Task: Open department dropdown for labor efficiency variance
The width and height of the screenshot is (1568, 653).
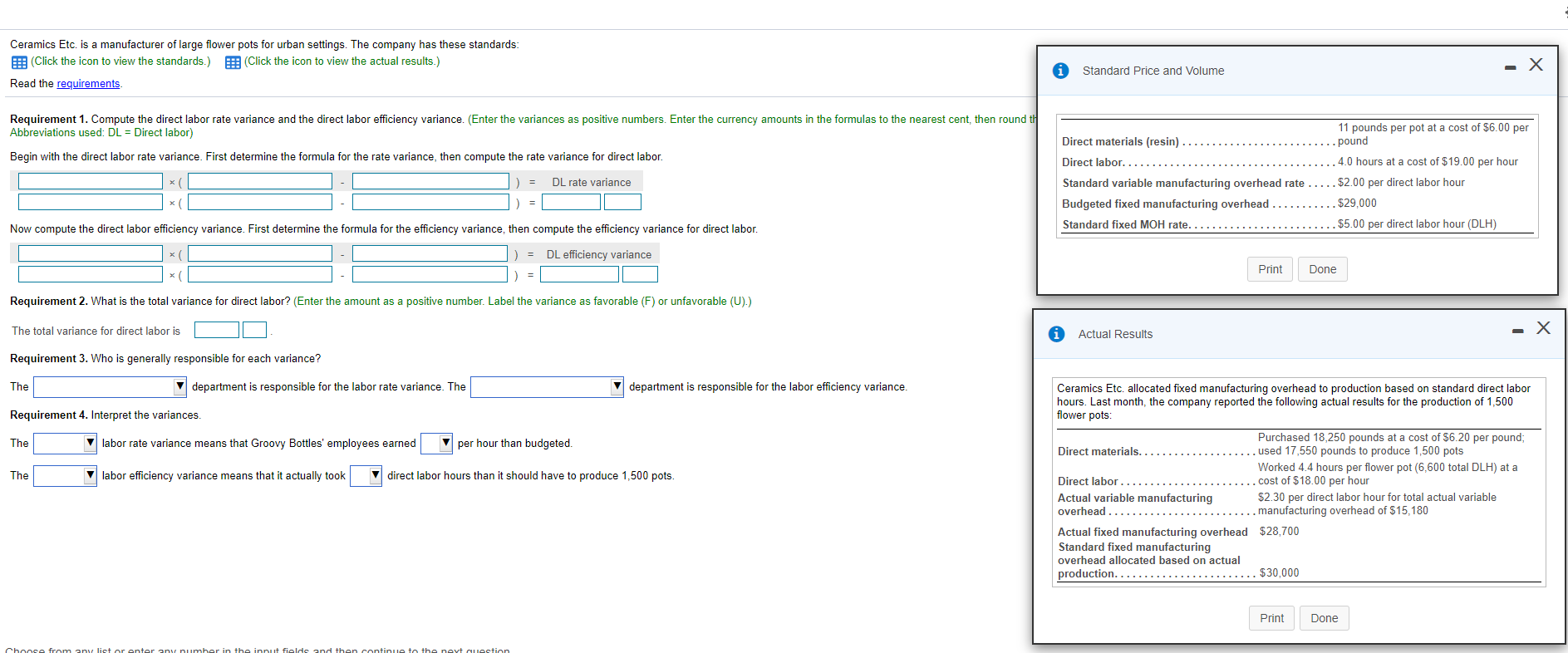Action: coord(547,387)
